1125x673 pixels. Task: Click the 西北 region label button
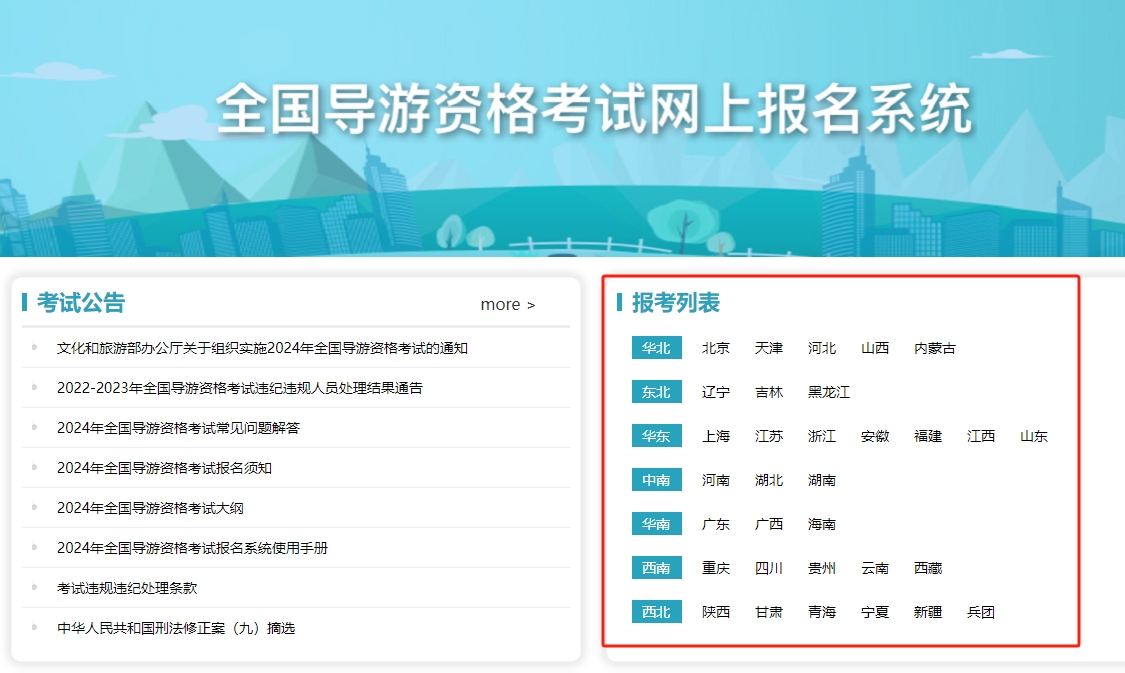pos(656,611)
